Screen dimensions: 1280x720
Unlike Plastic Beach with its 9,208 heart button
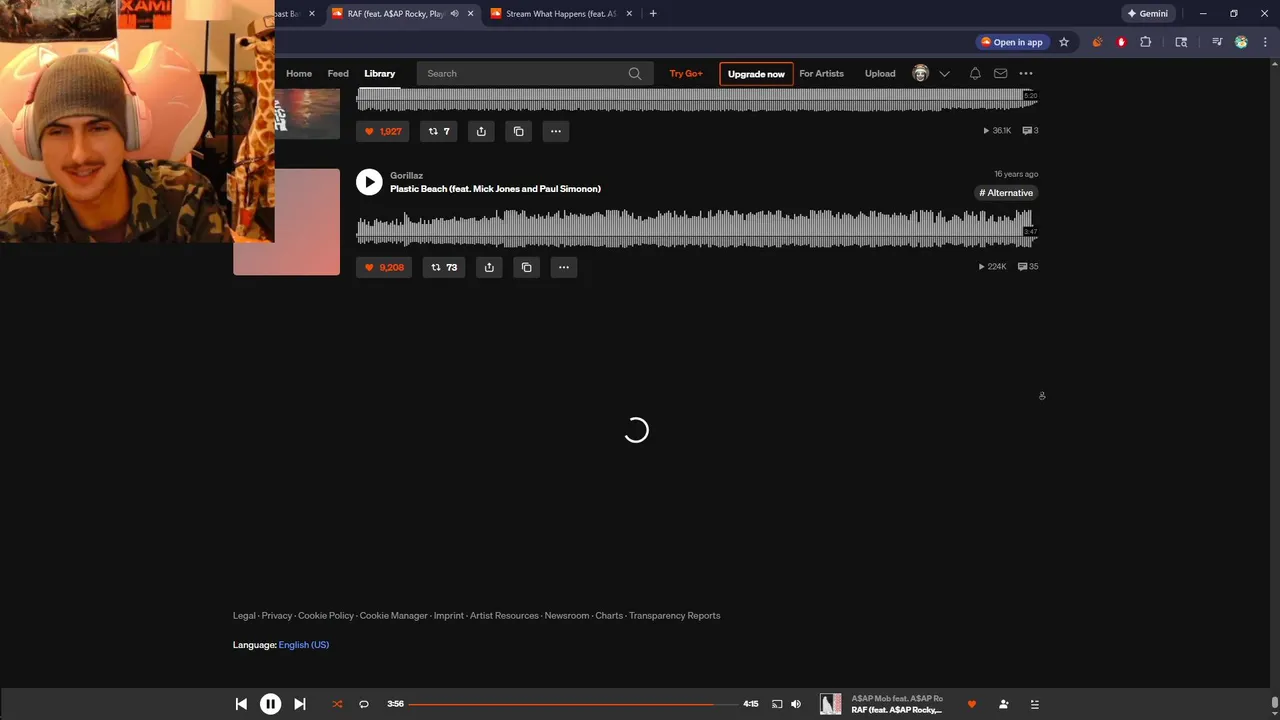tap(384, 267)
